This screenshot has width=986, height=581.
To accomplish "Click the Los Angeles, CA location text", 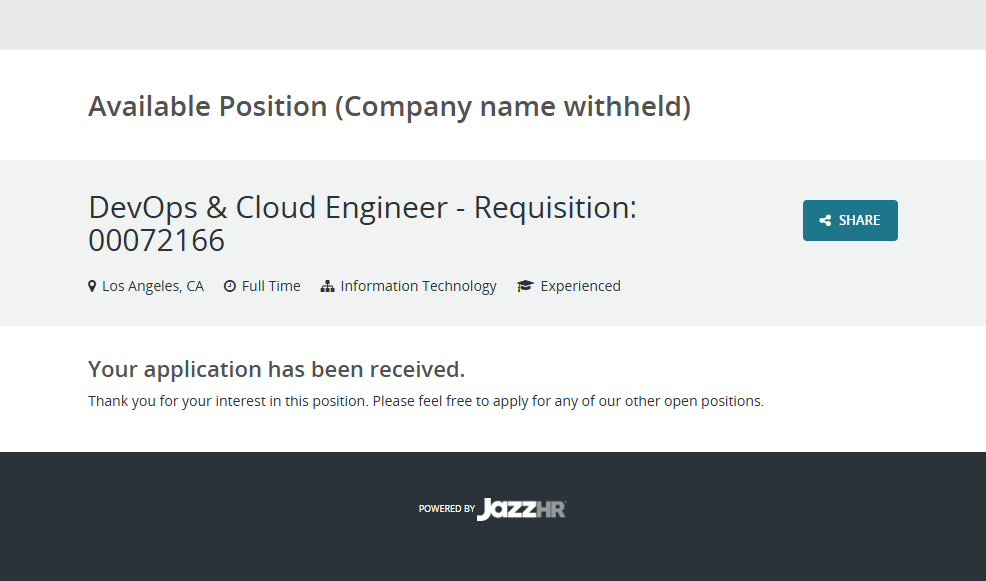I will [153, 286].
